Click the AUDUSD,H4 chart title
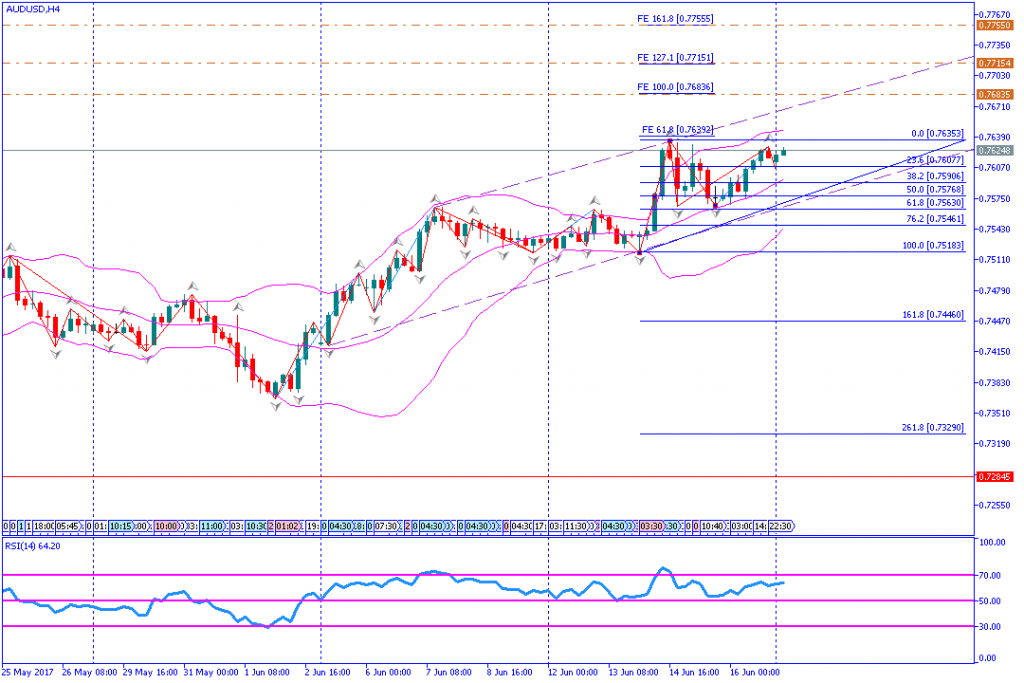Viewport: 1024px width, 683px height. tap(33, 9)
